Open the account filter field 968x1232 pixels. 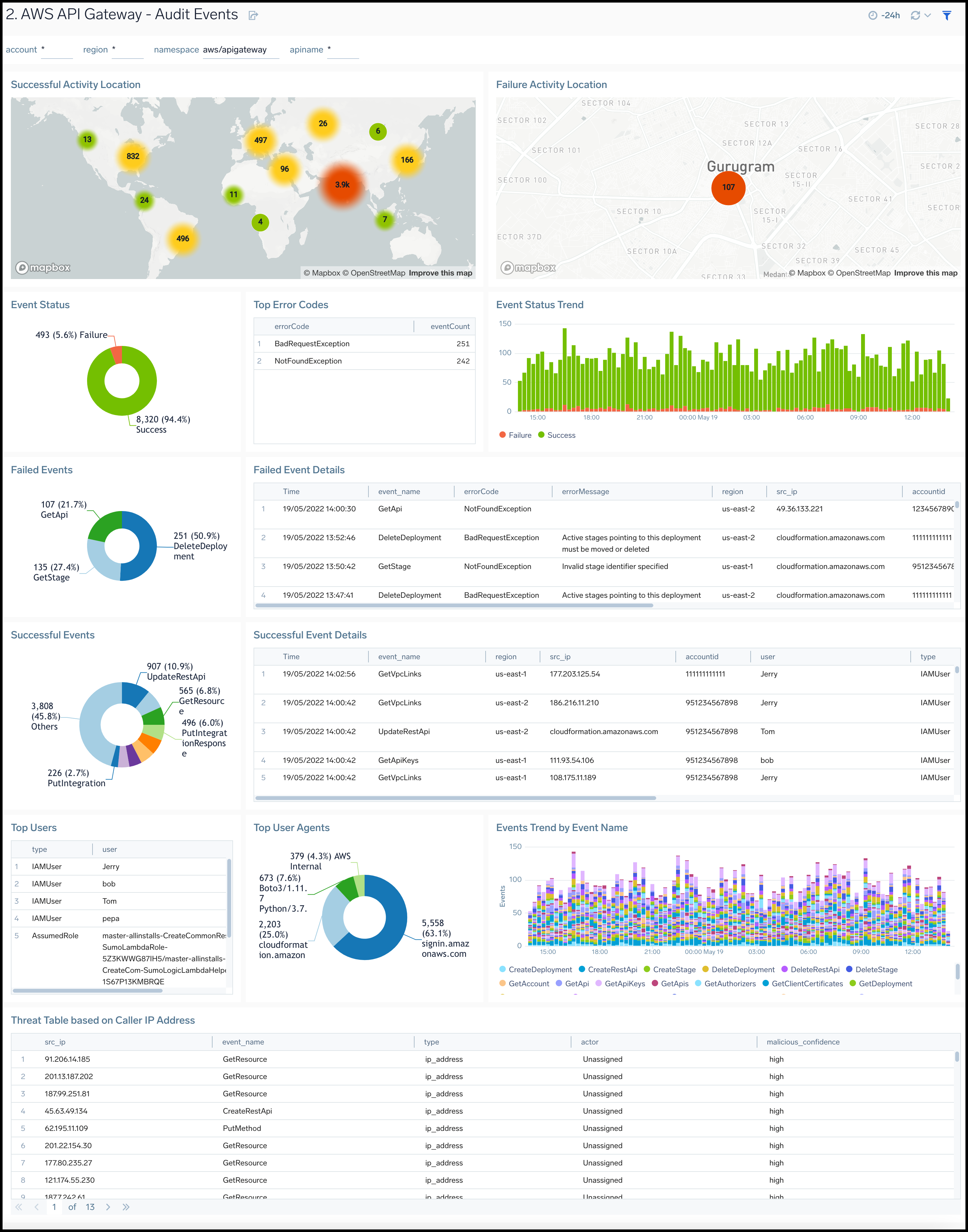(56, 50)
